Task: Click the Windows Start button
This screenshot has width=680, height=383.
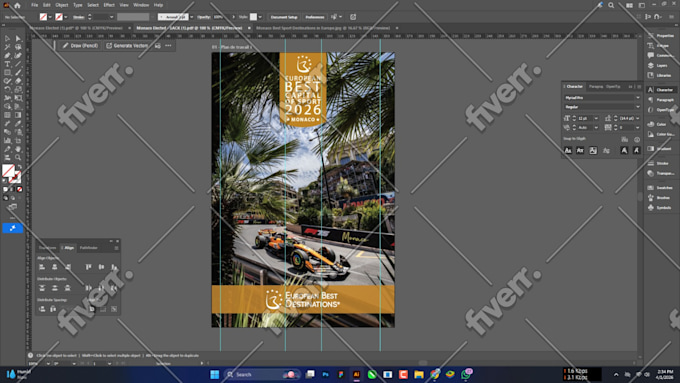Action: tap(215, 374)
